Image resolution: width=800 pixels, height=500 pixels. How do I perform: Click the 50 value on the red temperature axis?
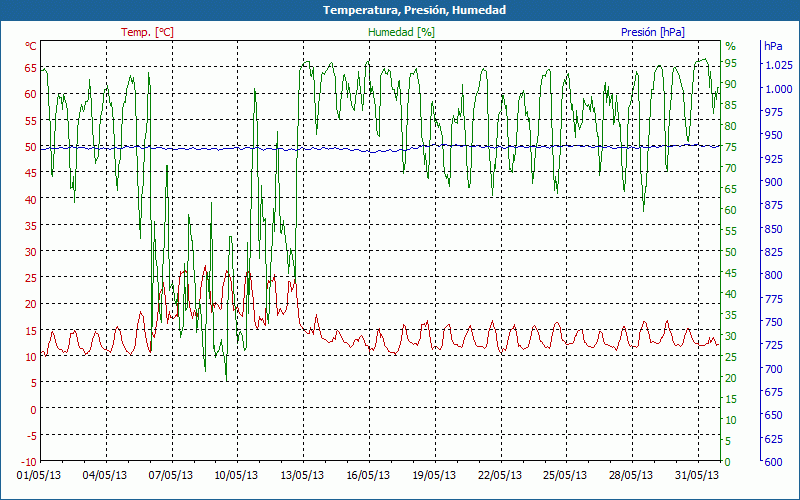[x=31, y=146]
